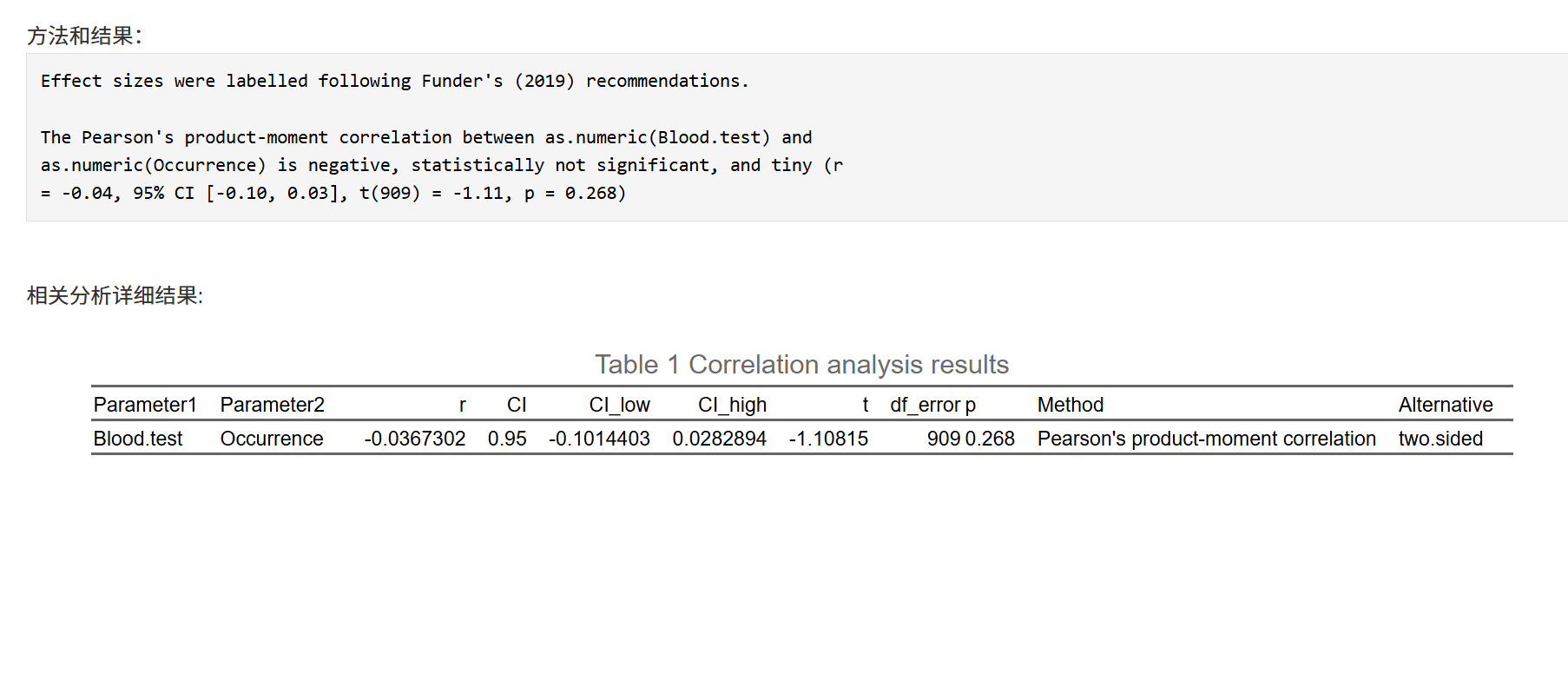Click the 相关分析详细结果 heading
The image size is (1568, 687).
115,295
